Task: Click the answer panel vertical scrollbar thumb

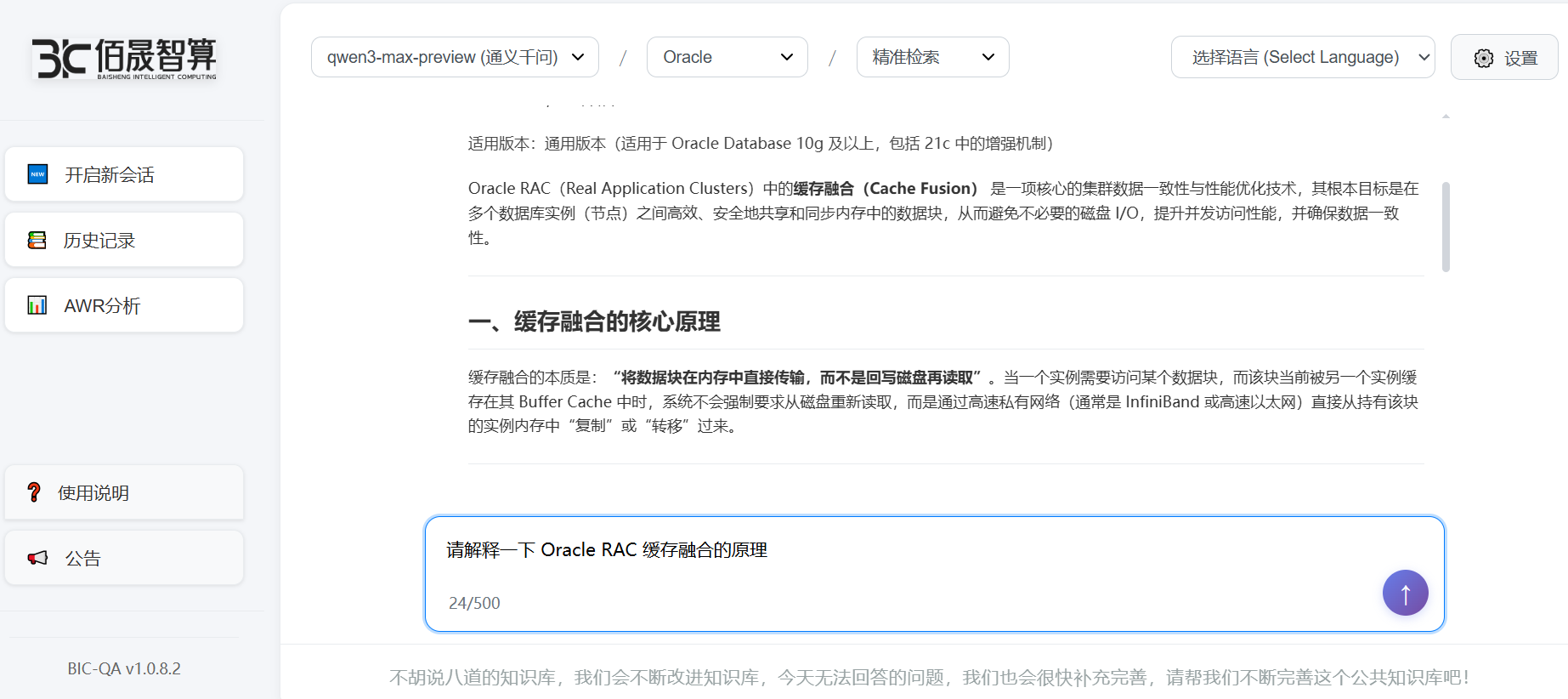Action: (x=1446, y=227)
